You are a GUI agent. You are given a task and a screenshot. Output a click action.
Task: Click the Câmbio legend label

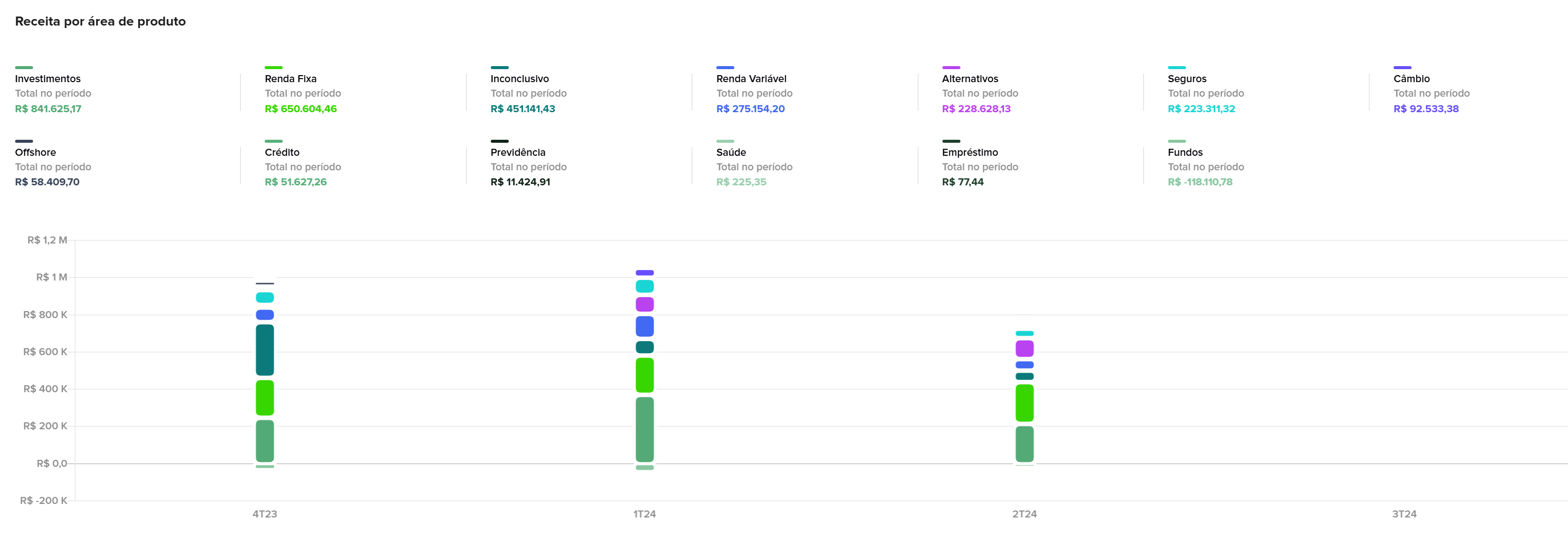tap(1411, 79)
